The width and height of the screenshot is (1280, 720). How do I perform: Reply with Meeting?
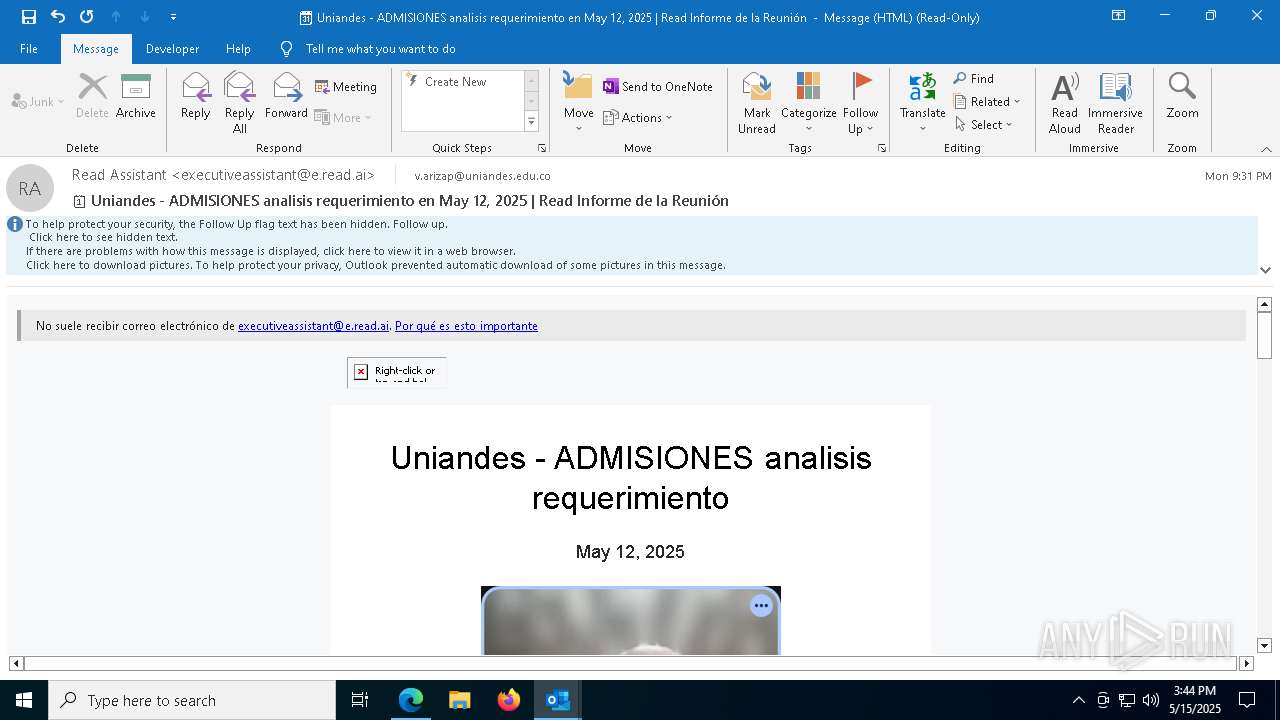pyautogui.click(x=346, y=87)
